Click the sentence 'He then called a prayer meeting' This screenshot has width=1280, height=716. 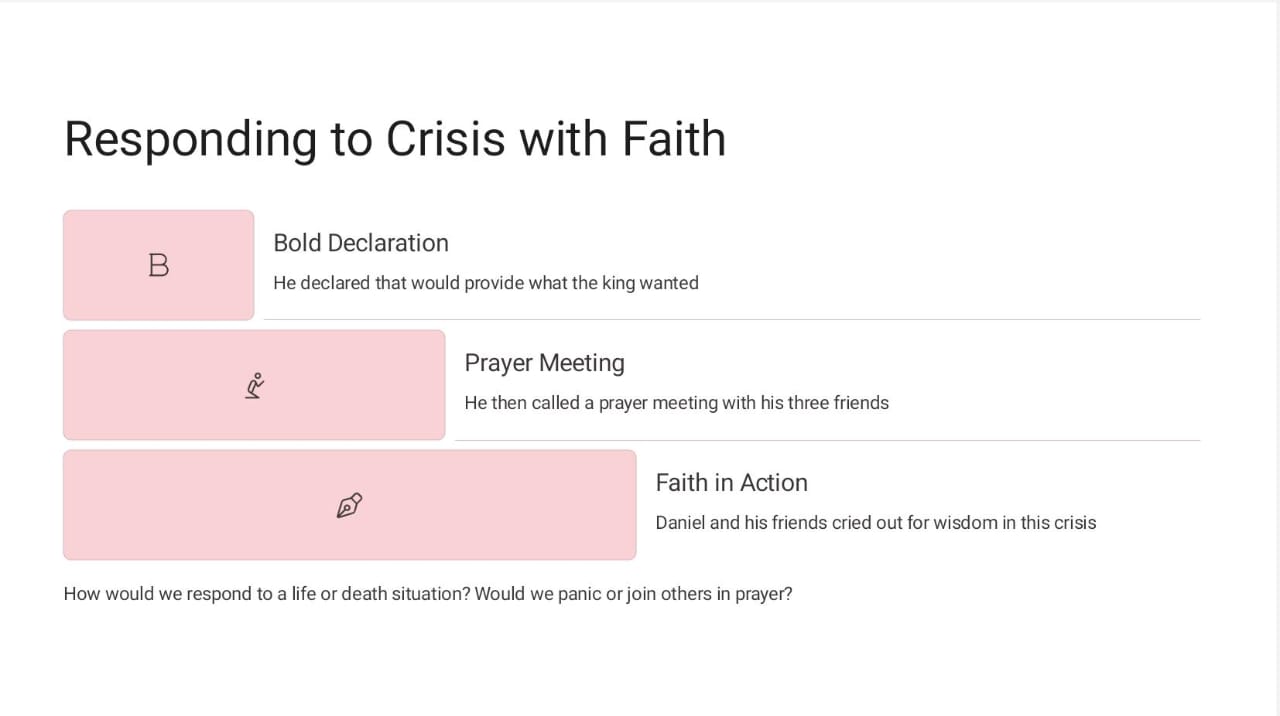tap(676, 403)
